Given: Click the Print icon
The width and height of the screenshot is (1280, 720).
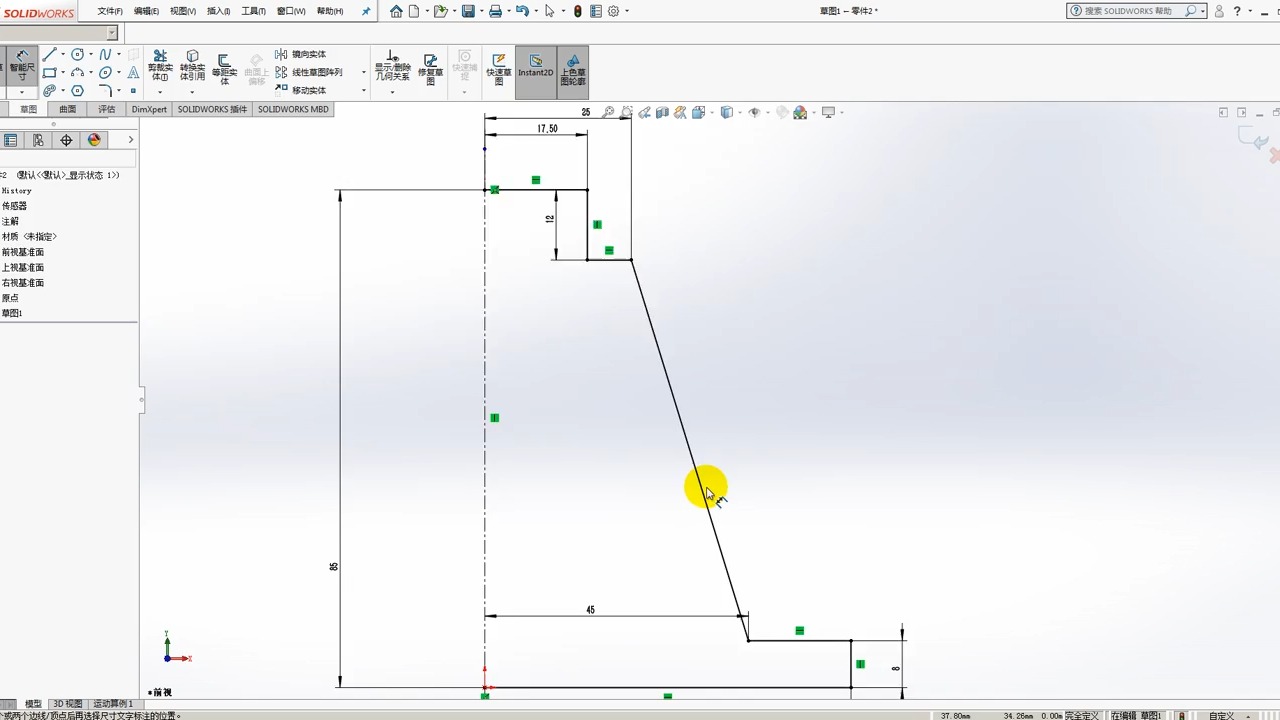Looking at the screenshot, I should (x=495, y=11).
